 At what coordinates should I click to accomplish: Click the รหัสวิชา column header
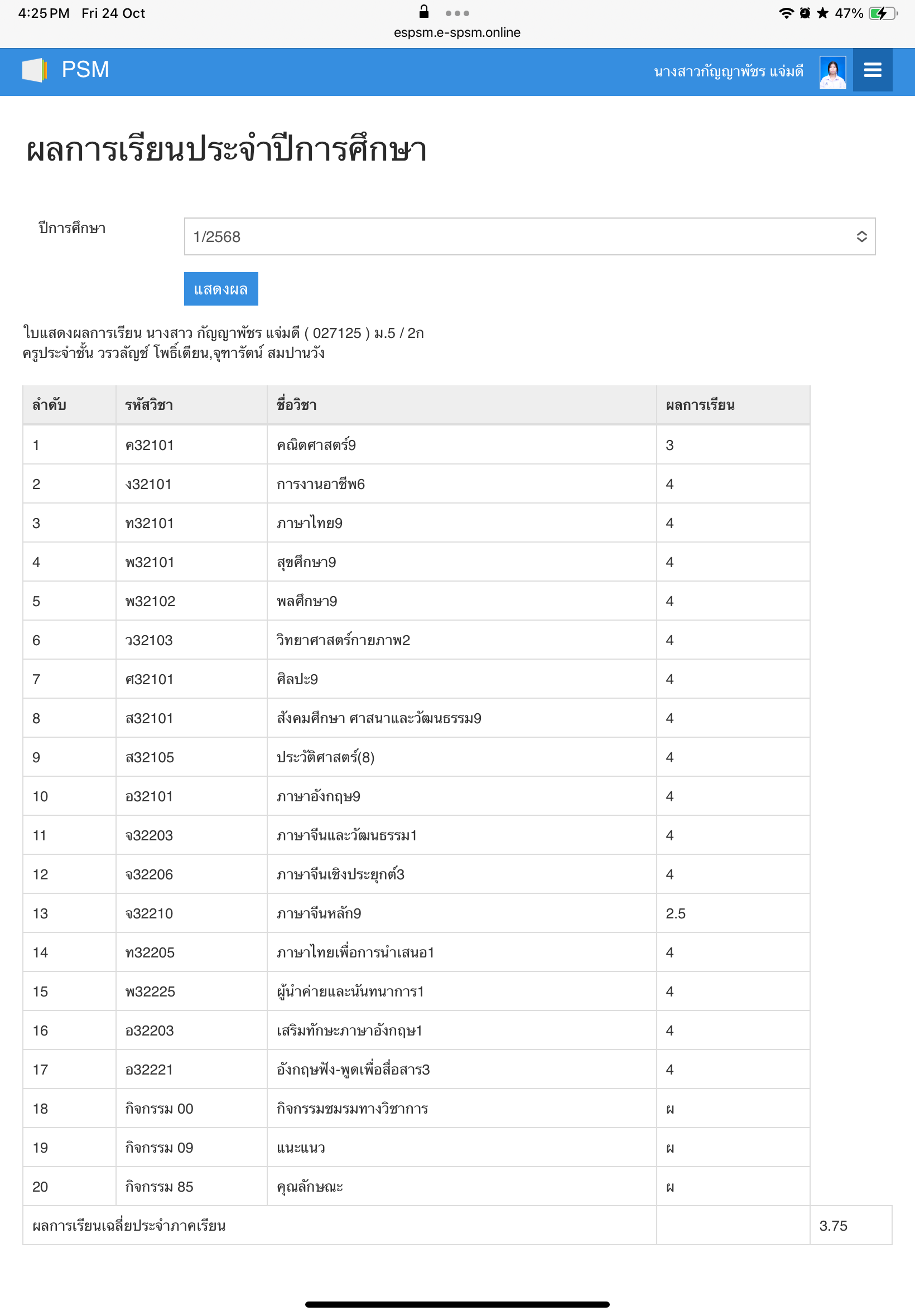click(x=149, y=405)
